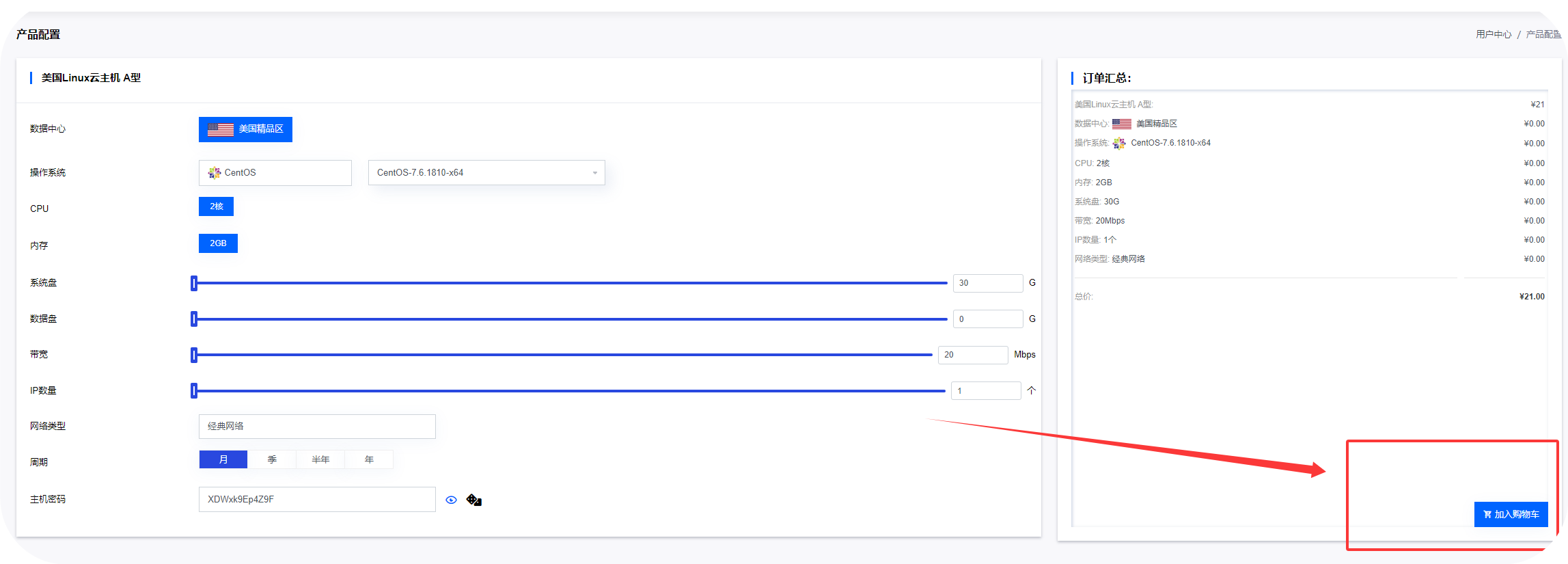Click the 数据盘 size input field
The image size is (1568, 564).
pyautogui.click(x=987, y=319)
